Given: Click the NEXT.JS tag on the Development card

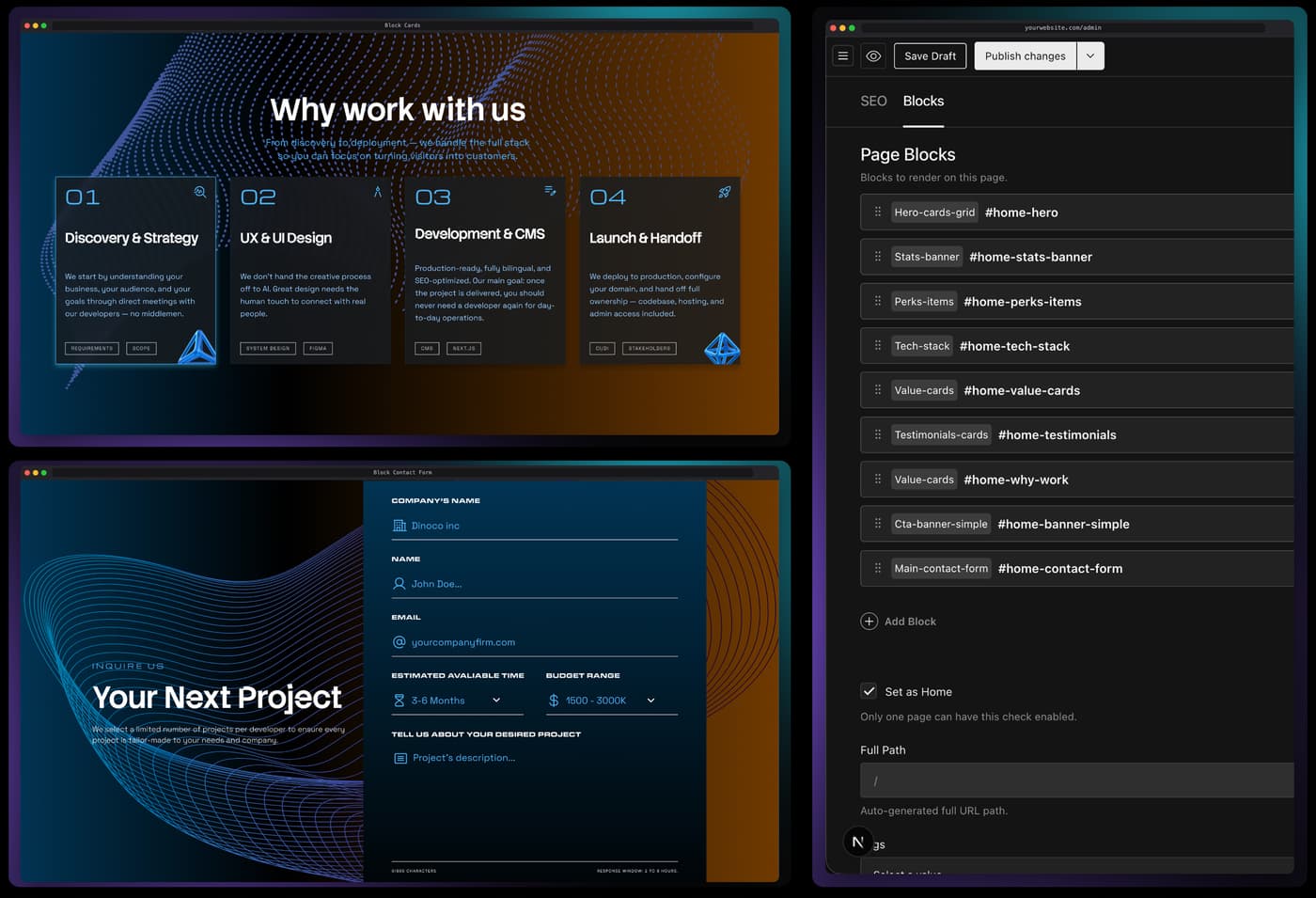Looking at the screenshot, I should click(x=464, y=348).
